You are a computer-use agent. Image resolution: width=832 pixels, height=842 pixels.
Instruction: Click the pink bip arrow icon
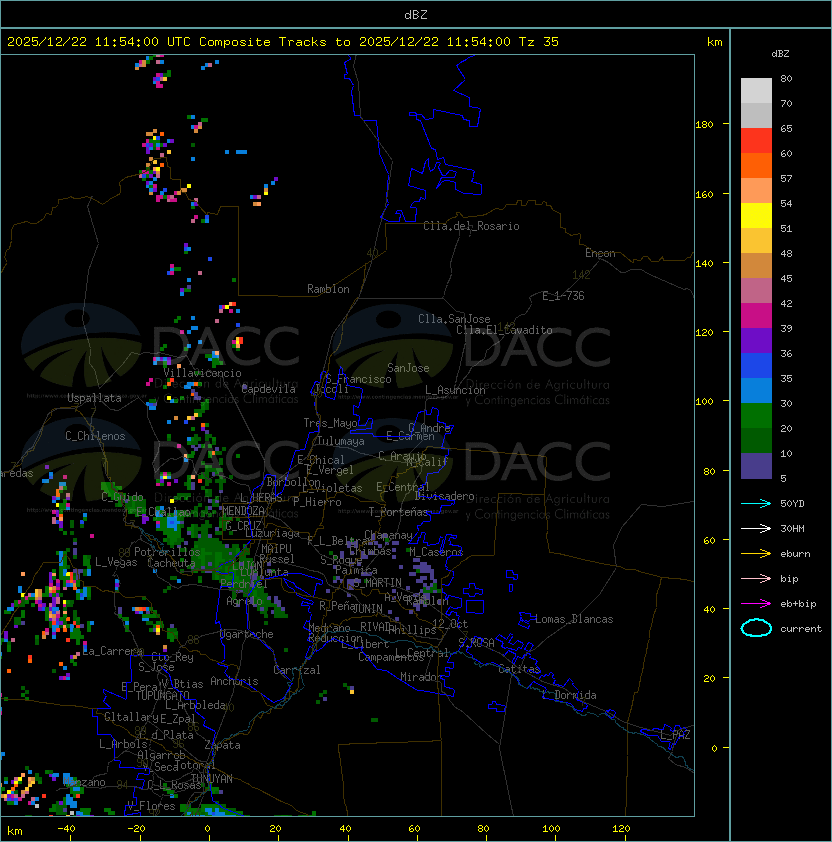click(756, 579)
